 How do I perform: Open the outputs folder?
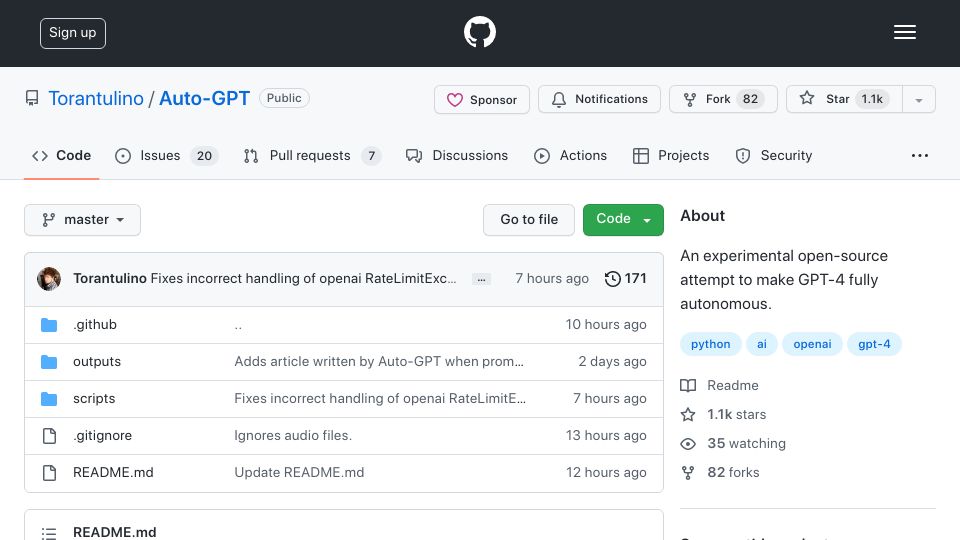(97, 362)
